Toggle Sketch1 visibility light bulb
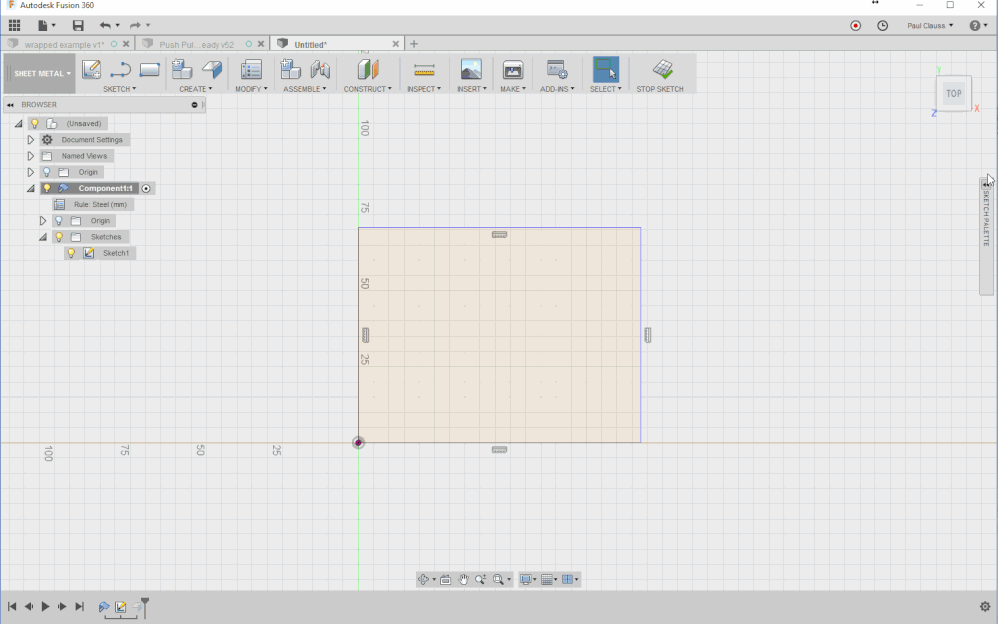This screenshot has width=998, height=624. click(x=71, y=253)
